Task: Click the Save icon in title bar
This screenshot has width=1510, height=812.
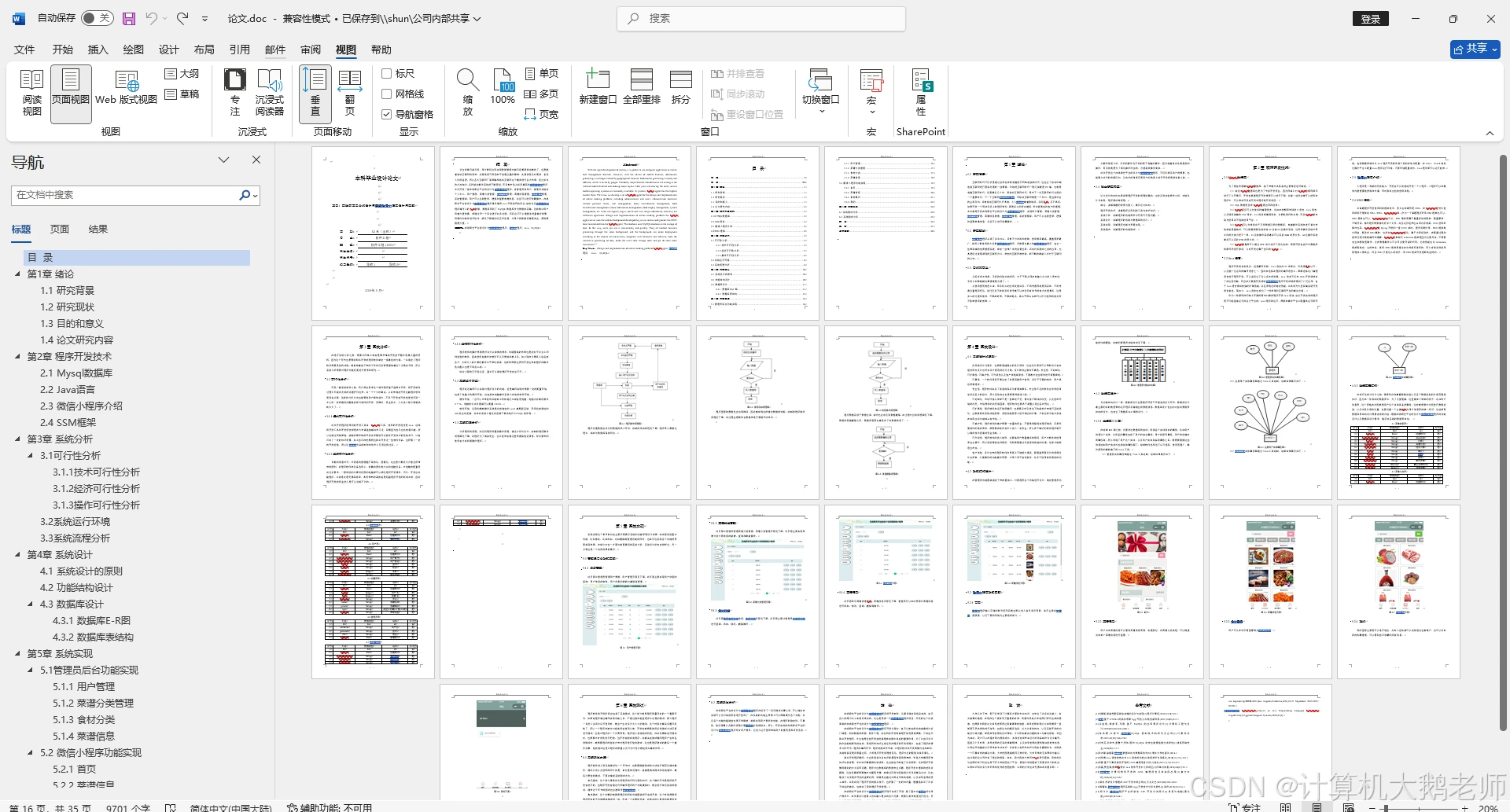Action: tap(129, 18)
